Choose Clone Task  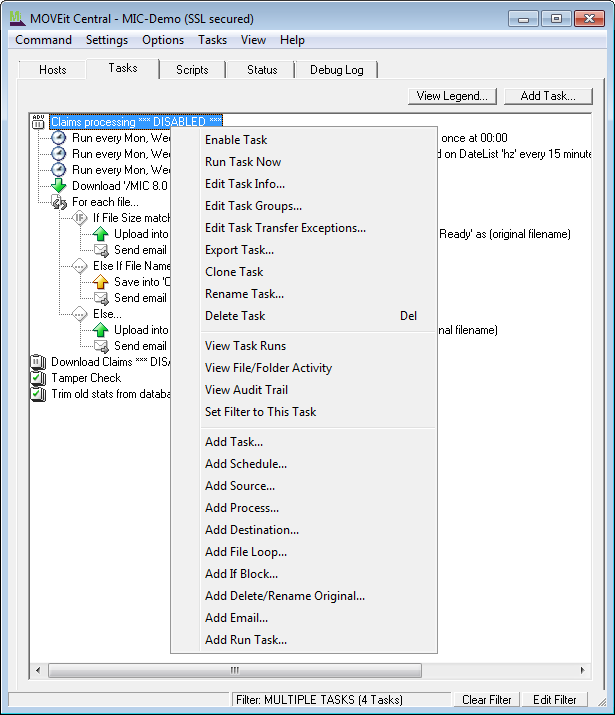[x=304, y=272]
